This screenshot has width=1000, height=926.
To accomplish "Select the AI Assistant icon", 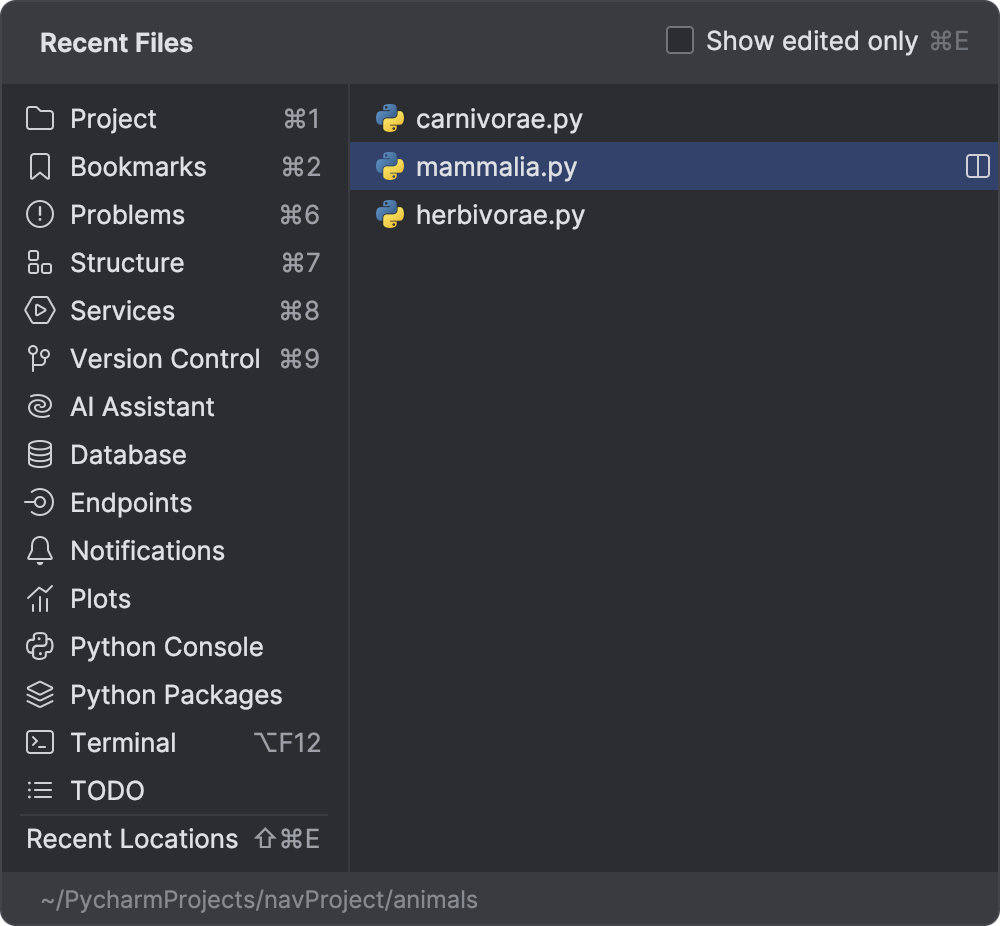I will click(x=38, y=407).
